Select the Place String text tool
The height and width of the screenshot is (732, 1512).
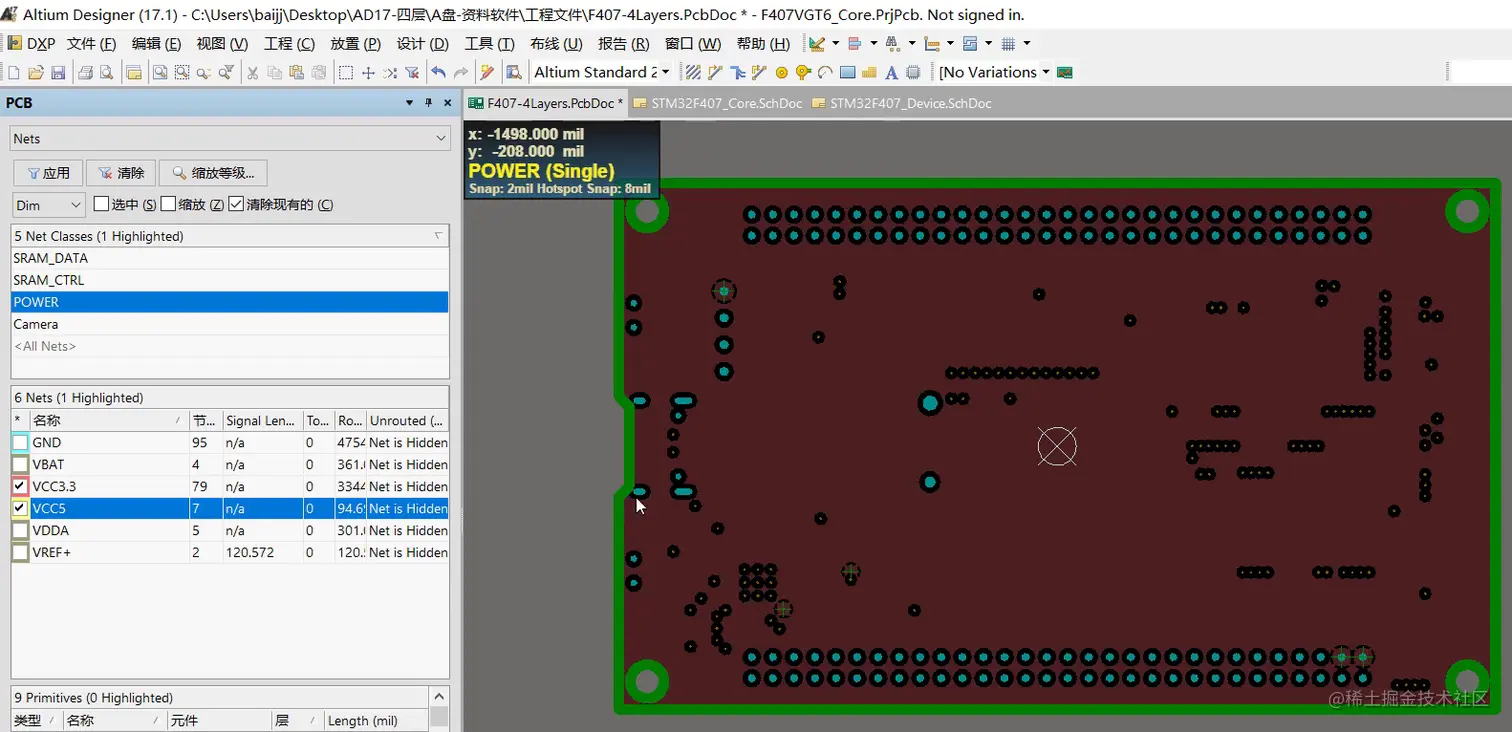[891, 72]
